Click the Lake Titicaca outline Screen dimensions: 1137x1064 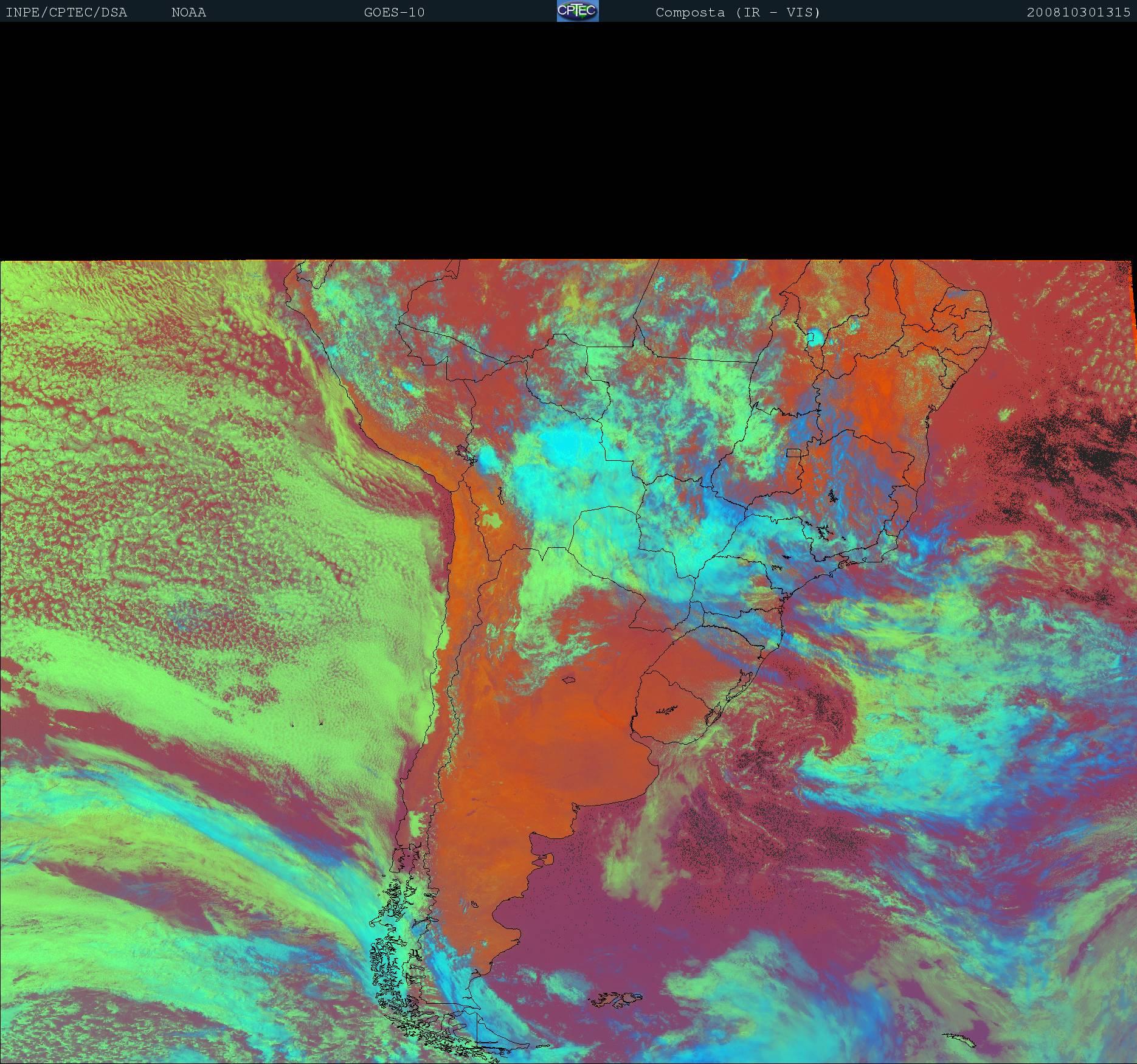tap(464, 452)
